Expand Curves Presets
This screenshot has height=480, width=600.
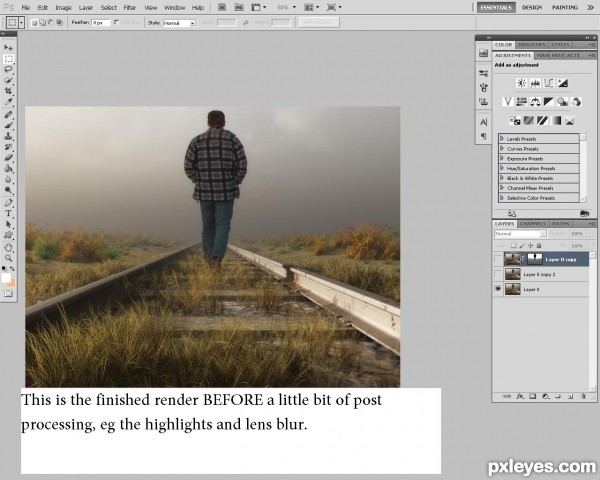(502, 148)
